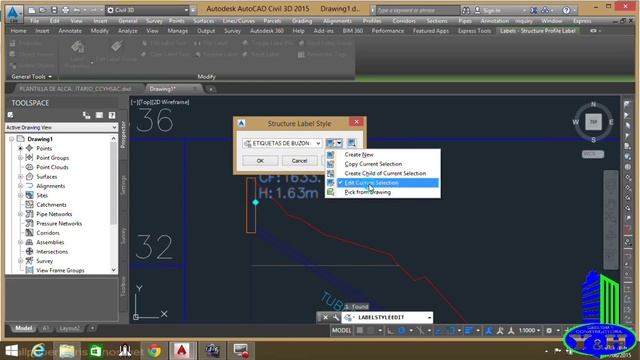The height and width of the screenshot is (360, 640).
Task: Collapse the Drawing1 tree node
Action: click(11, 139)
